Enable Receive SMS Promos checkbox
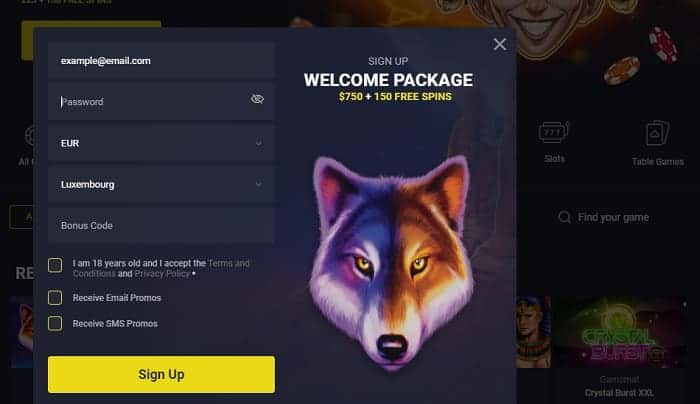 pos(55,324)
